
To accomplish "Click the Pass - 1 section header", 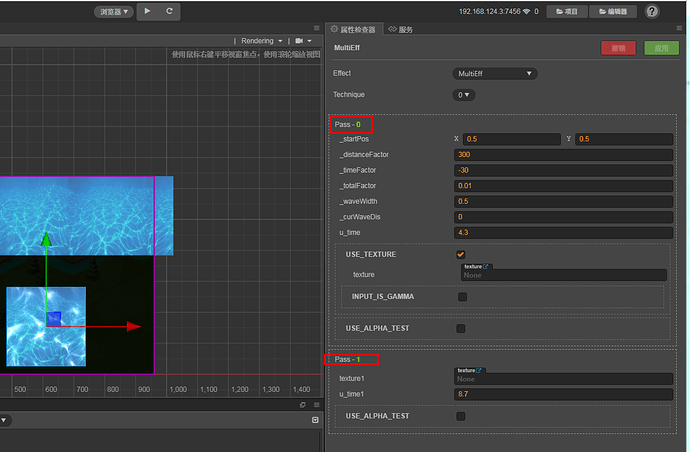I will [x=347, y=360].
